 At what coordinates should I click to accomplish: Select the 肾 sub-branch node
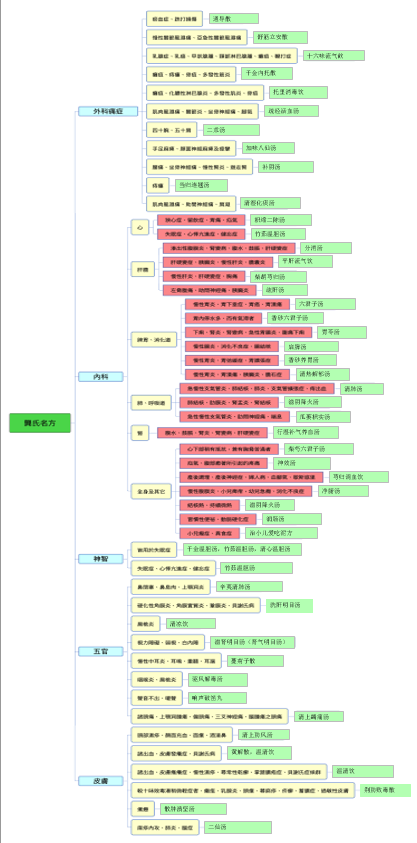[140, 433]
